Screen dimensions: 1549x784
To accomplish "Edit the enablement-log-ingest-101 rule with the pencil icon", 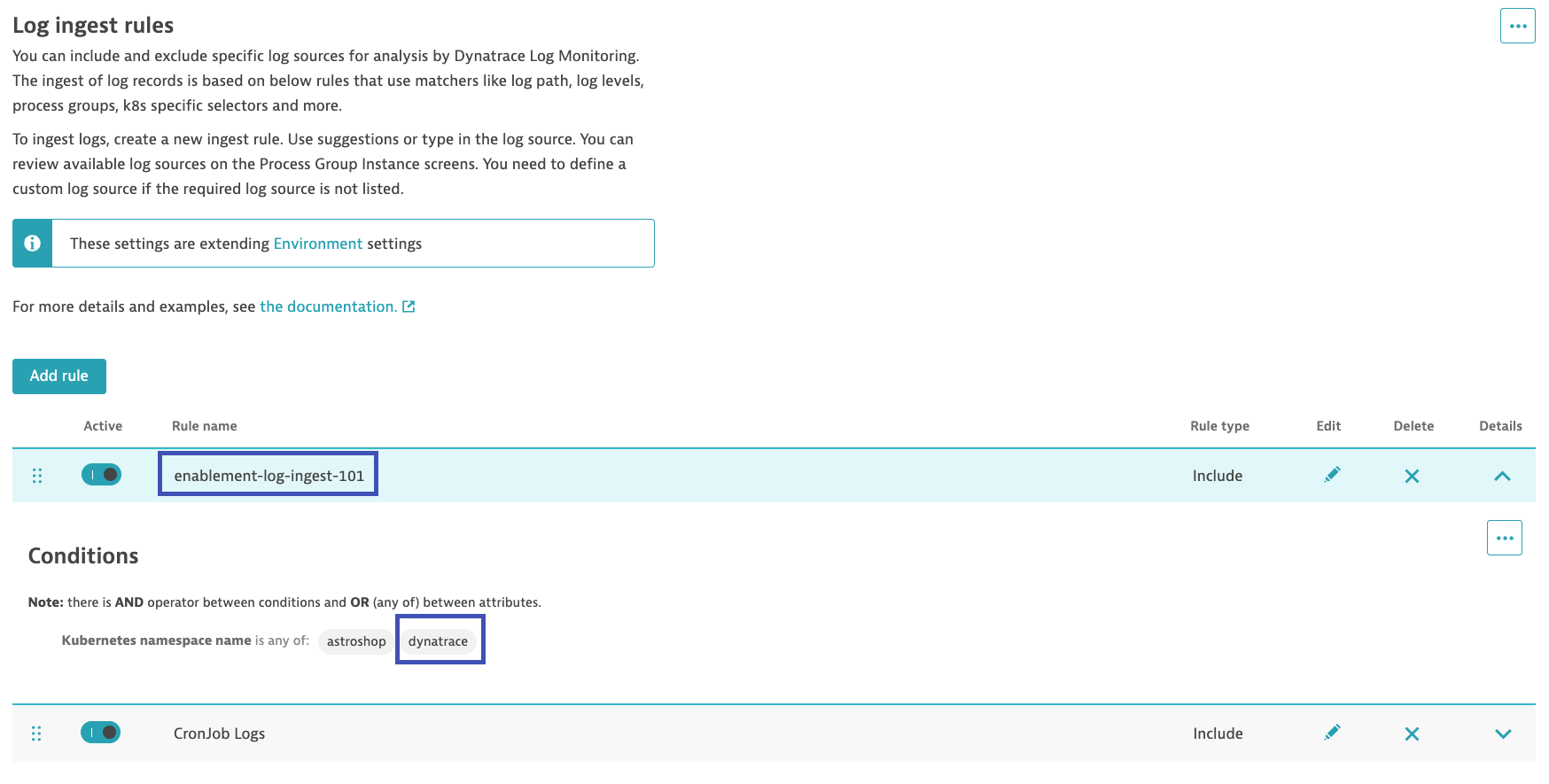I will click(1331, 475).
